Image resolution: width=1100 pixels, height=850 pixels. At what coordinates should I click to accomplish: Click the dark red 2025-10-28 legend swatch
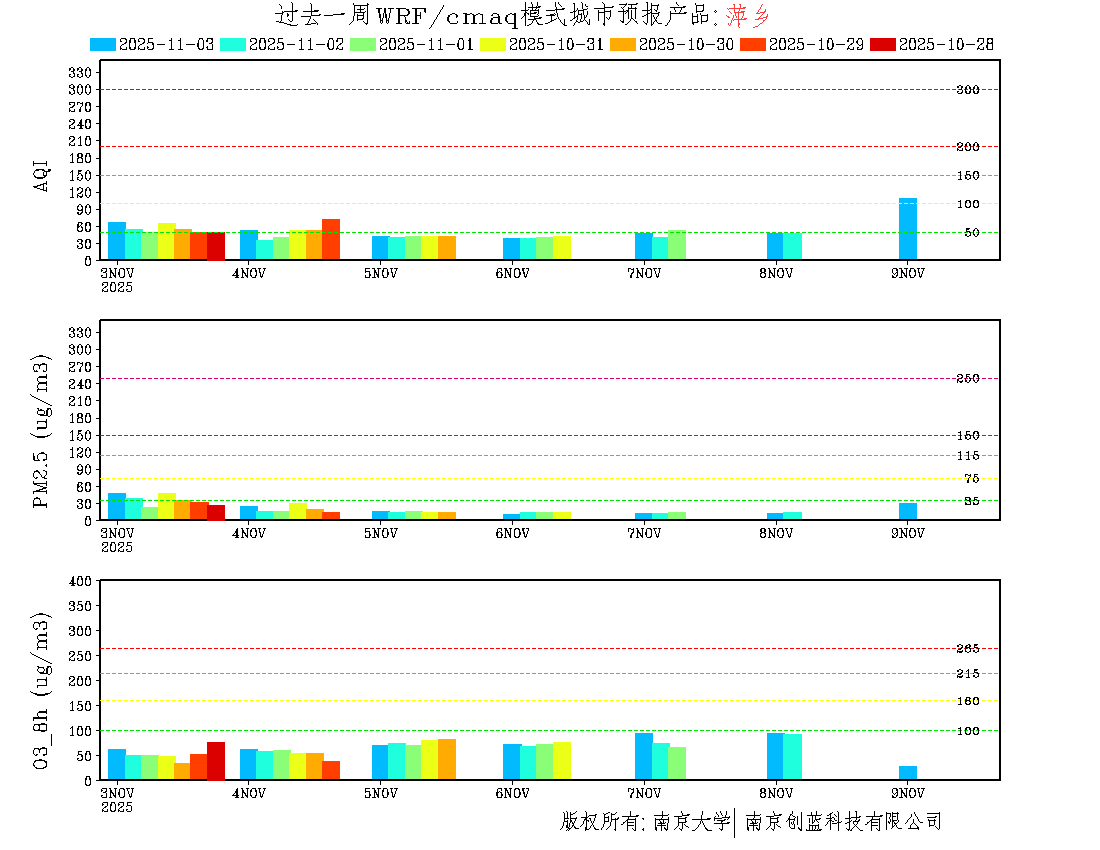tap(883, 44)
